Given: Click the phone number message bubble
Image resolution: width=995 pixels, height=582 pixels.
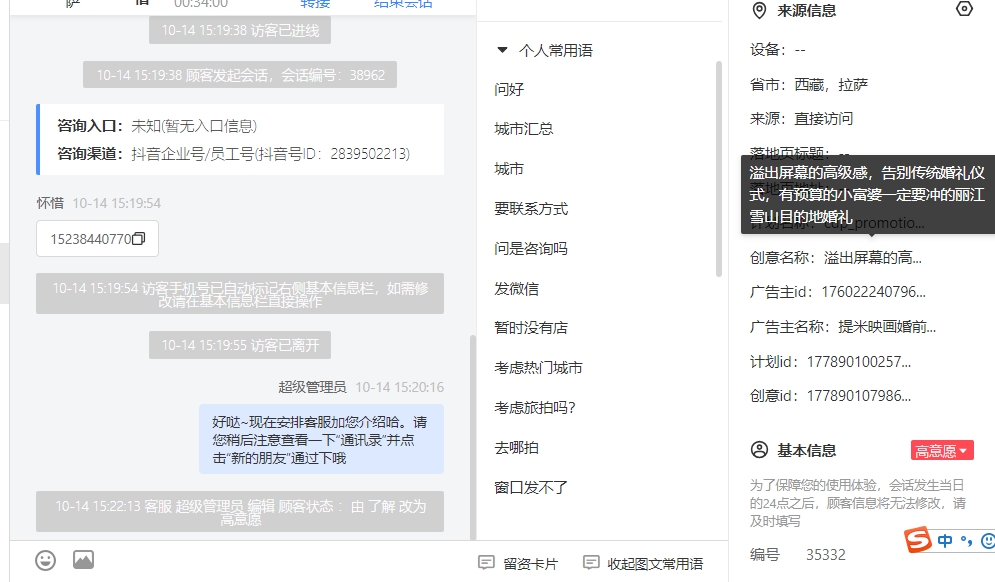Looking at the screenshot, I should click(x=97, y=239).
